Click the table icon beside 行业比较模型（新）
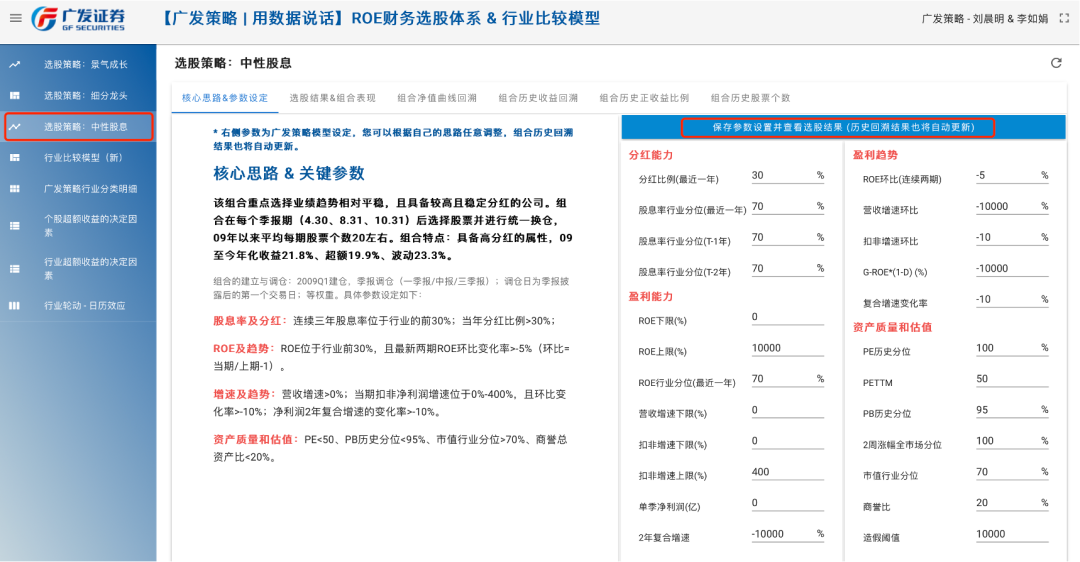Viewport: 1080px width, 562px height. 15,158
